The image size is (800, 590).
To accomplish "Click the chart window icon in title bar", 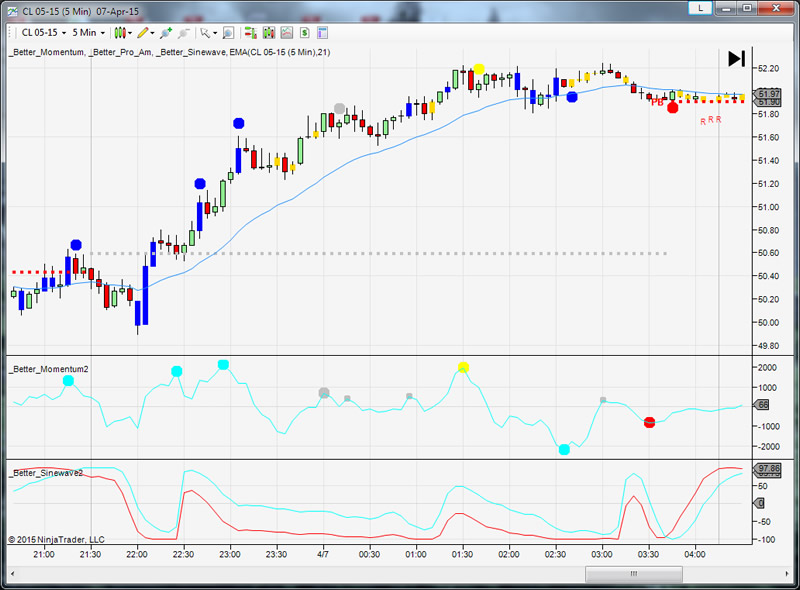I will (12, 11).
